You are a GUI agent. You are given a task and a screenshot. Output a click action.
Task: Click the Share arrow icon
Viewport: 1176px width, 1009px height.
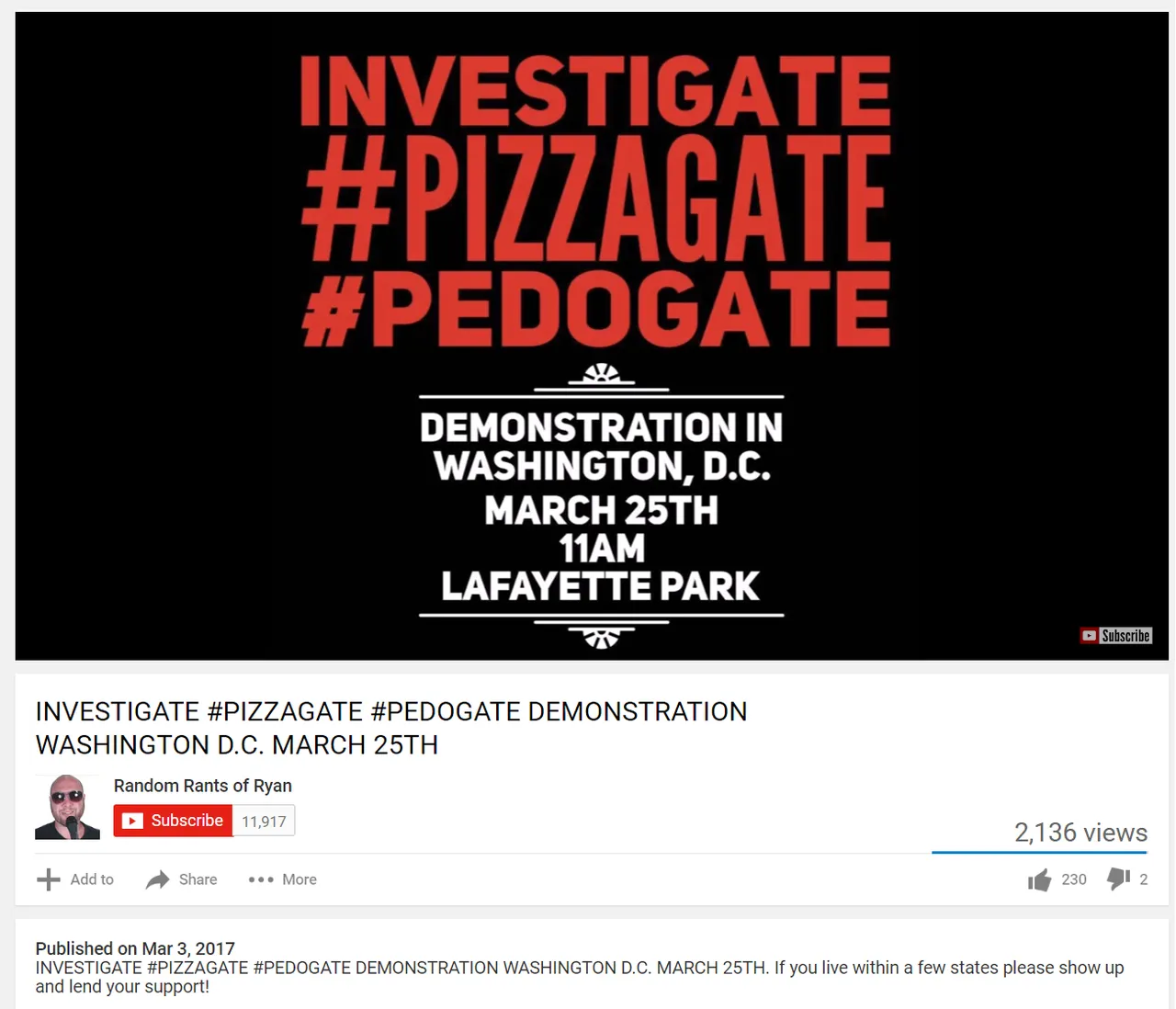[x=158, y=879]
